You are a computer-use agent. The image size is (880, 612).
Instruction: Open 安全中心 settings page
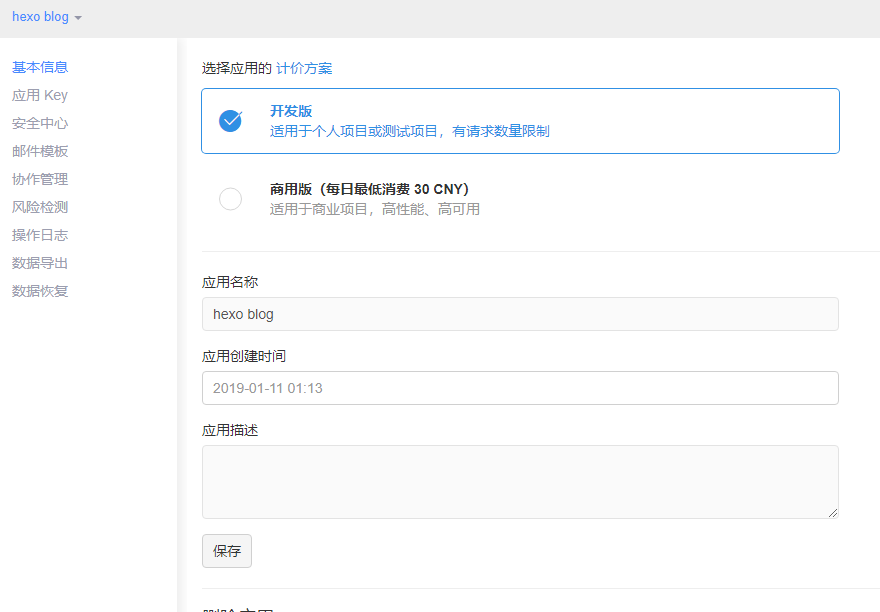40,124
